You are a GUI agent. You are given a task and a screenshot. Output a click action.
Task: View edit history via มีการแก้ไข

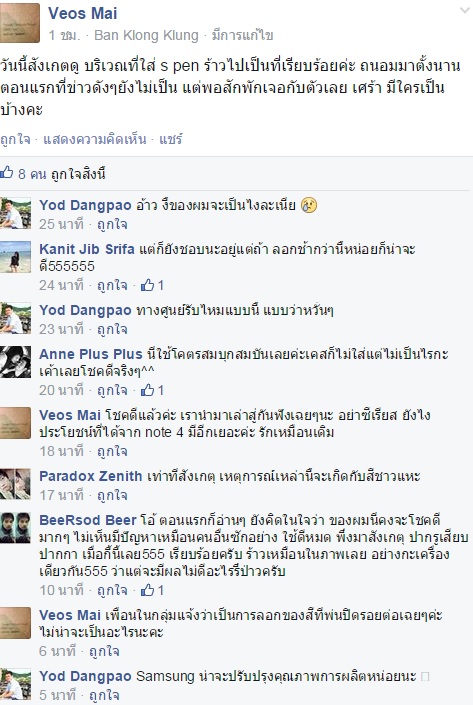point(242,36)
